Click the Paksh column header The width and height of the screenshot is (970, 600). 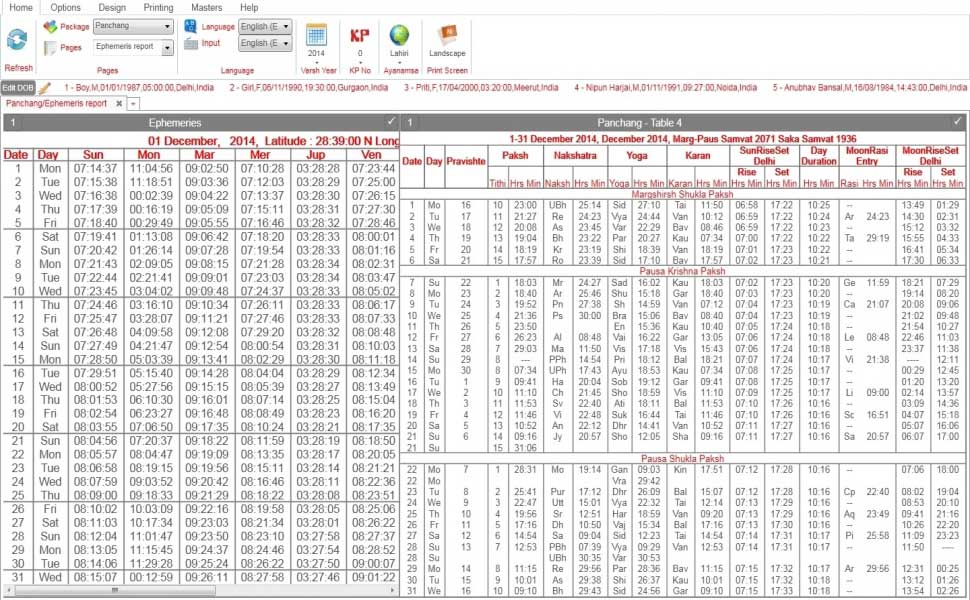click(x=515, y=155)
